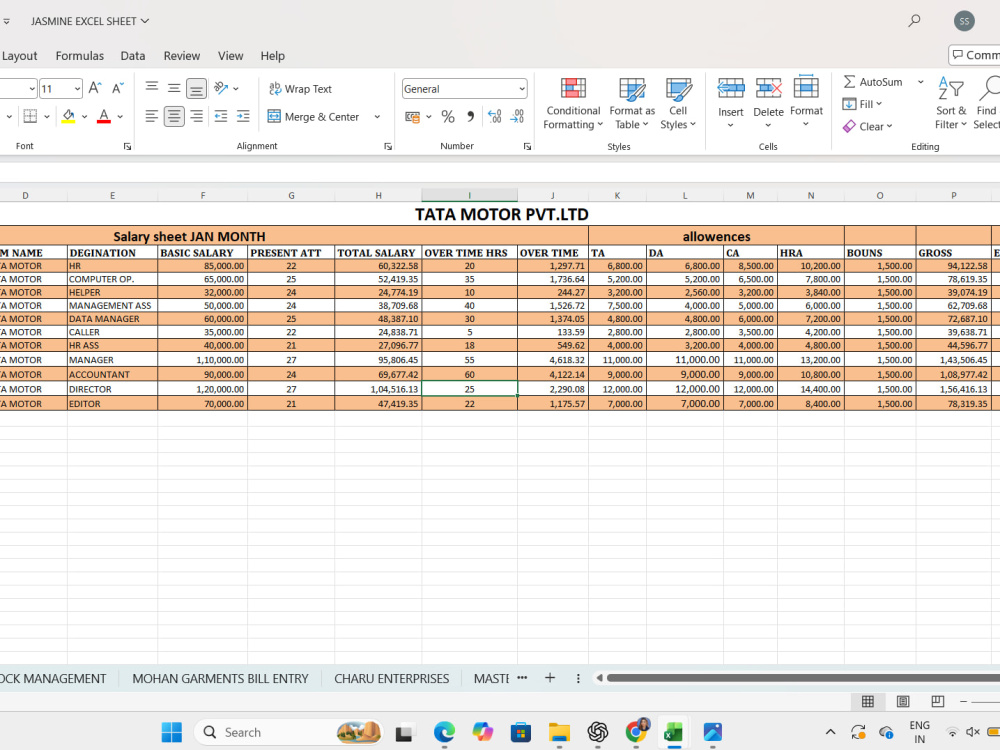
Task: Open the font size dropdown showing 11
Action: (77, 89)
